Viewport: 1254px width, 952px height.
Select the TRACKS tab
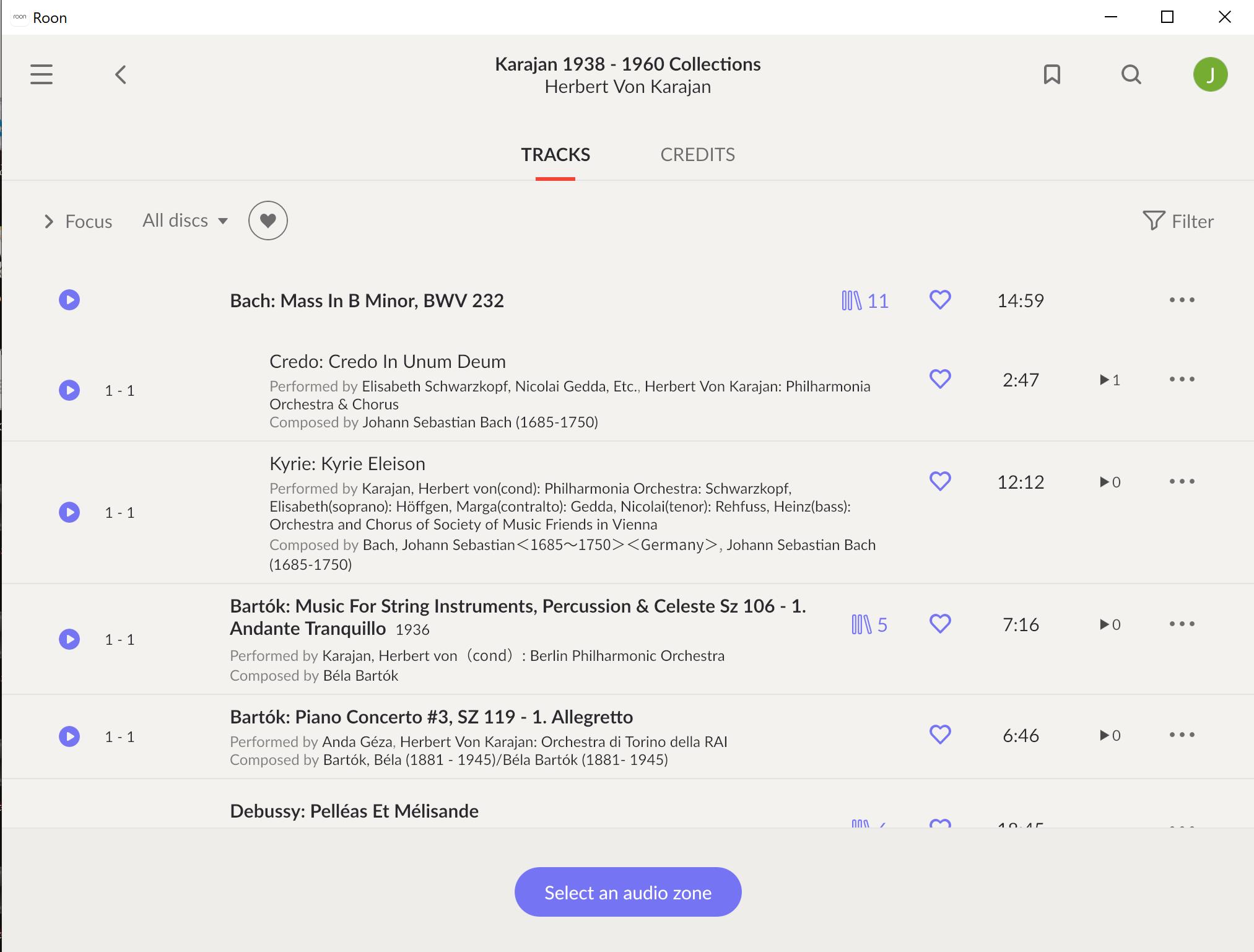pyautogui.click(x=555, y=154)
